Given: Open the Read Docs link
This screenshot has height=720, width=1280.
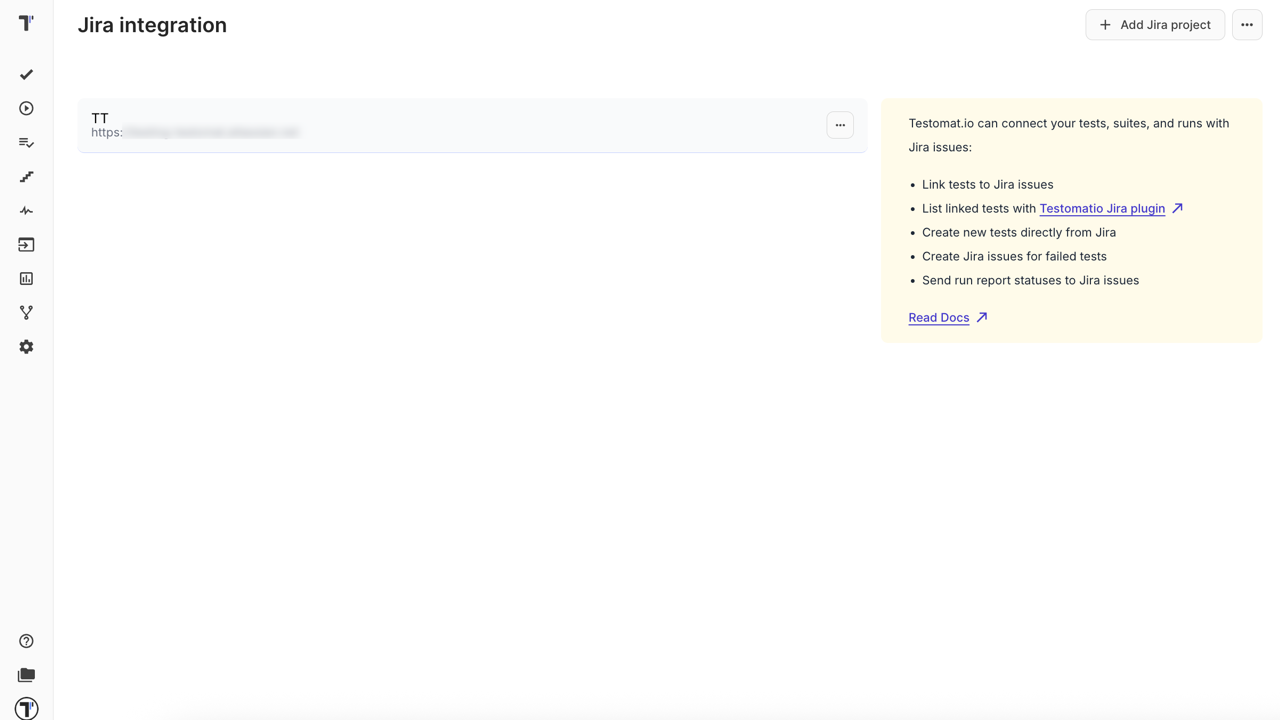Looking at the screenshot, I should coord(938,317).
